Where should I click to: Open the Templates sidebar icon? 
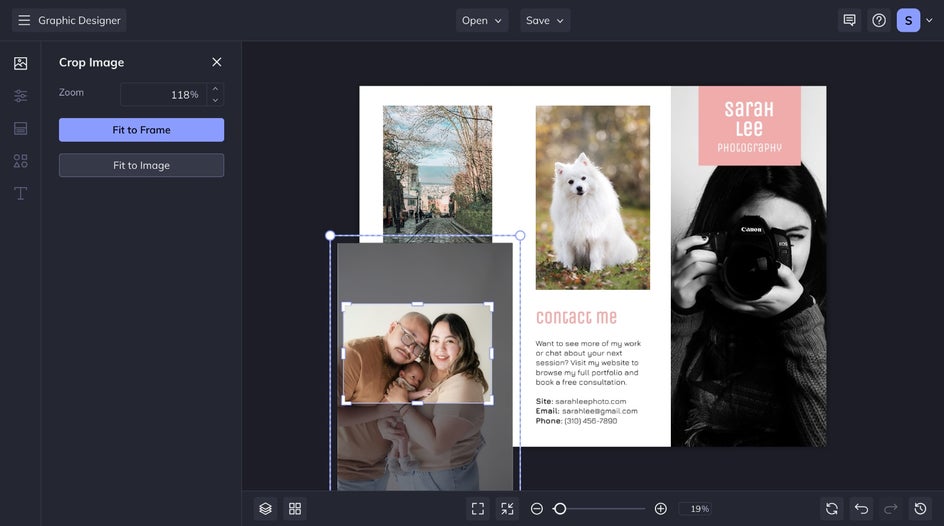20,128
